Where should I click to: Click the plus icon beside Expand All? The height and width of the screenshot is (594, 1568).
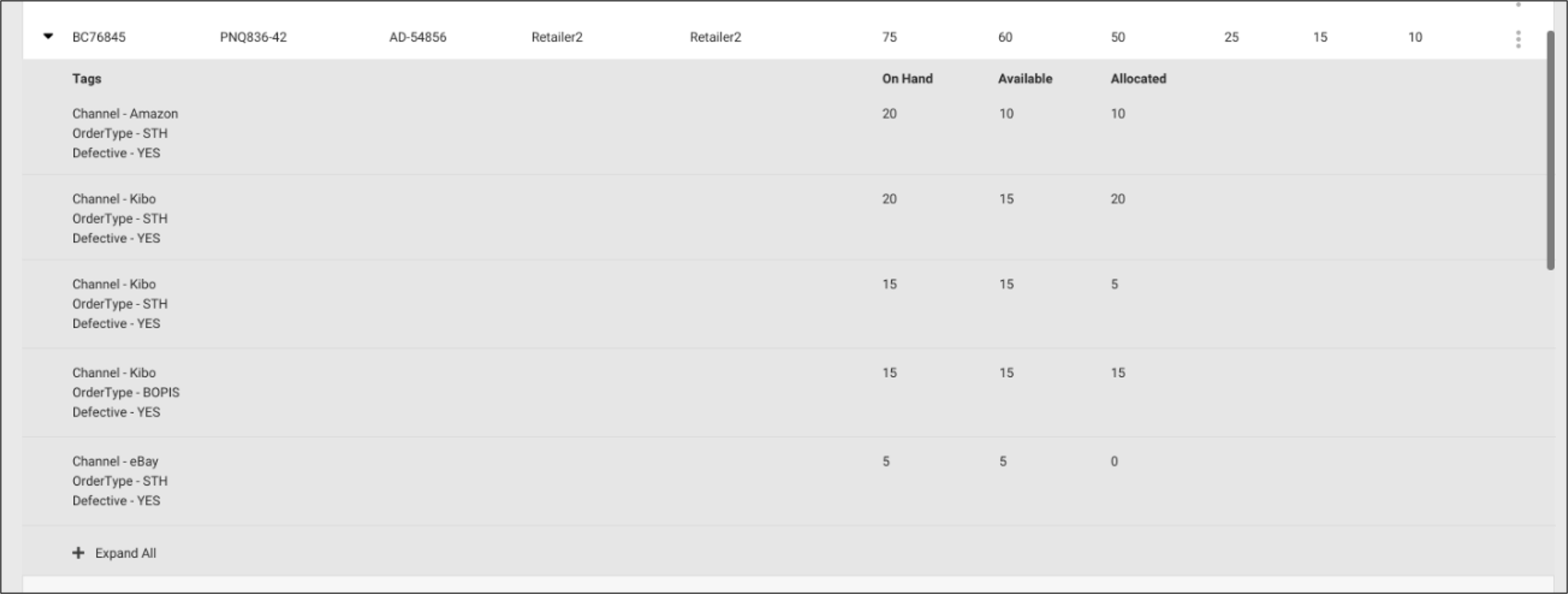click(78, 553)
